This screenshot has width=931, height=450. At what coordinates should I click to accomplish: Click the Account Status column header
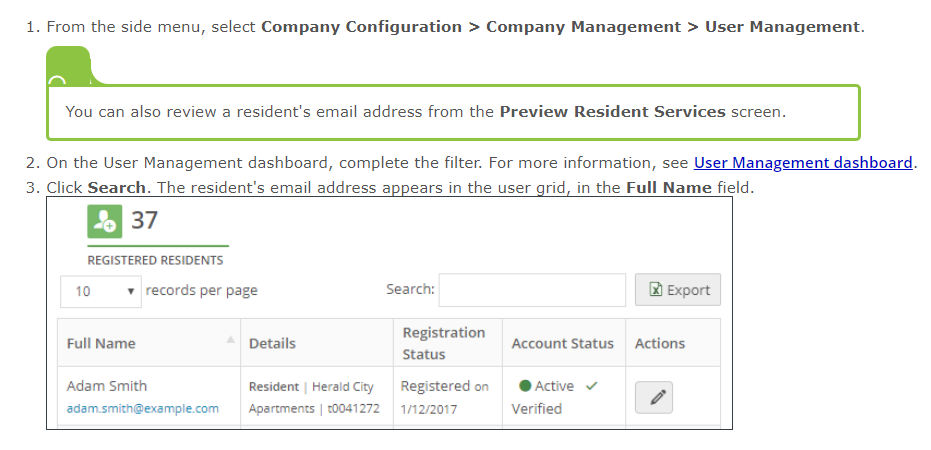[x=562, y=343]
